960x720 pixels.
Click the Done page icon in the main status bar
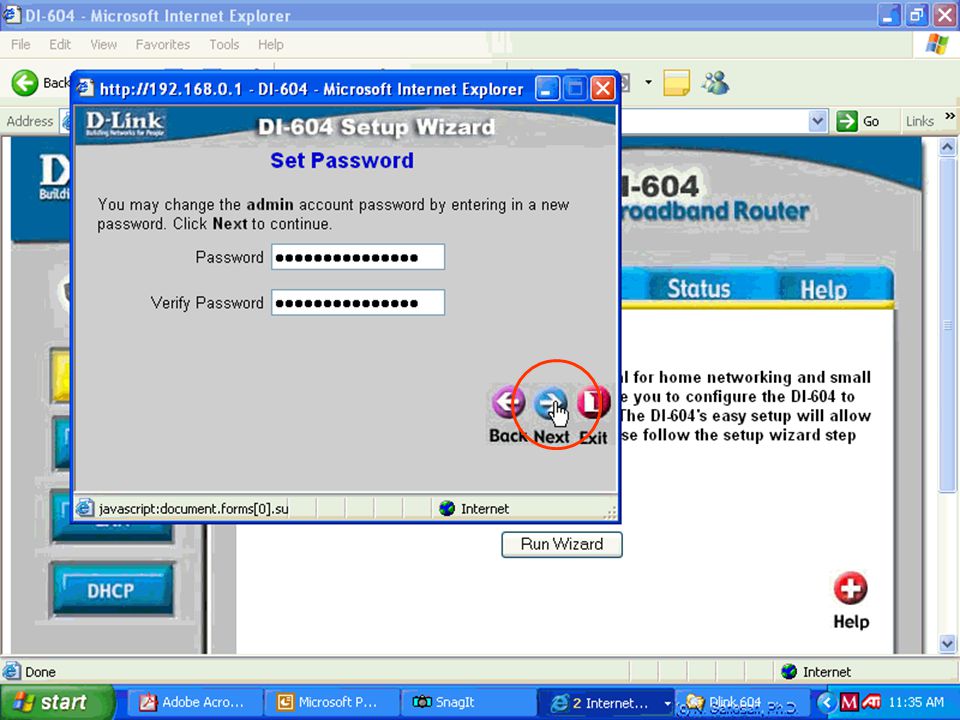(11, 672)
